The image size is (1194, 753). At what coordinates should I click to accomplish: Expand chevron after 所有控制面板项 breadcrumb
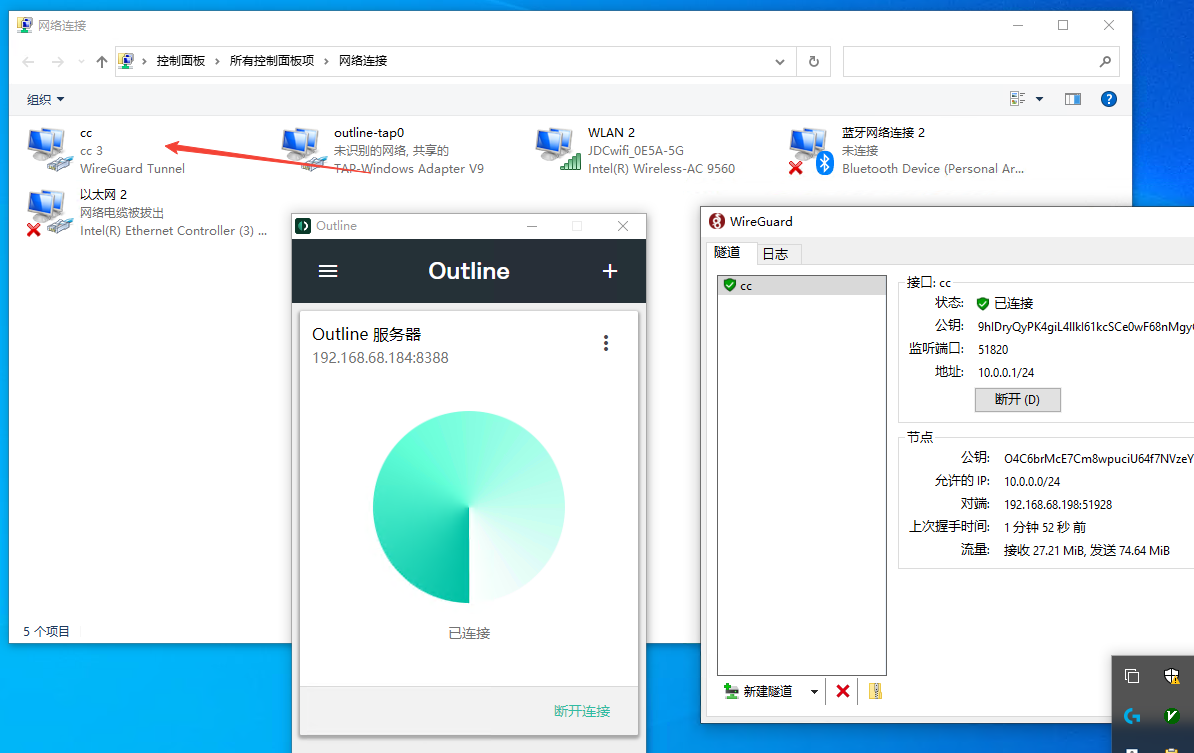326,61
